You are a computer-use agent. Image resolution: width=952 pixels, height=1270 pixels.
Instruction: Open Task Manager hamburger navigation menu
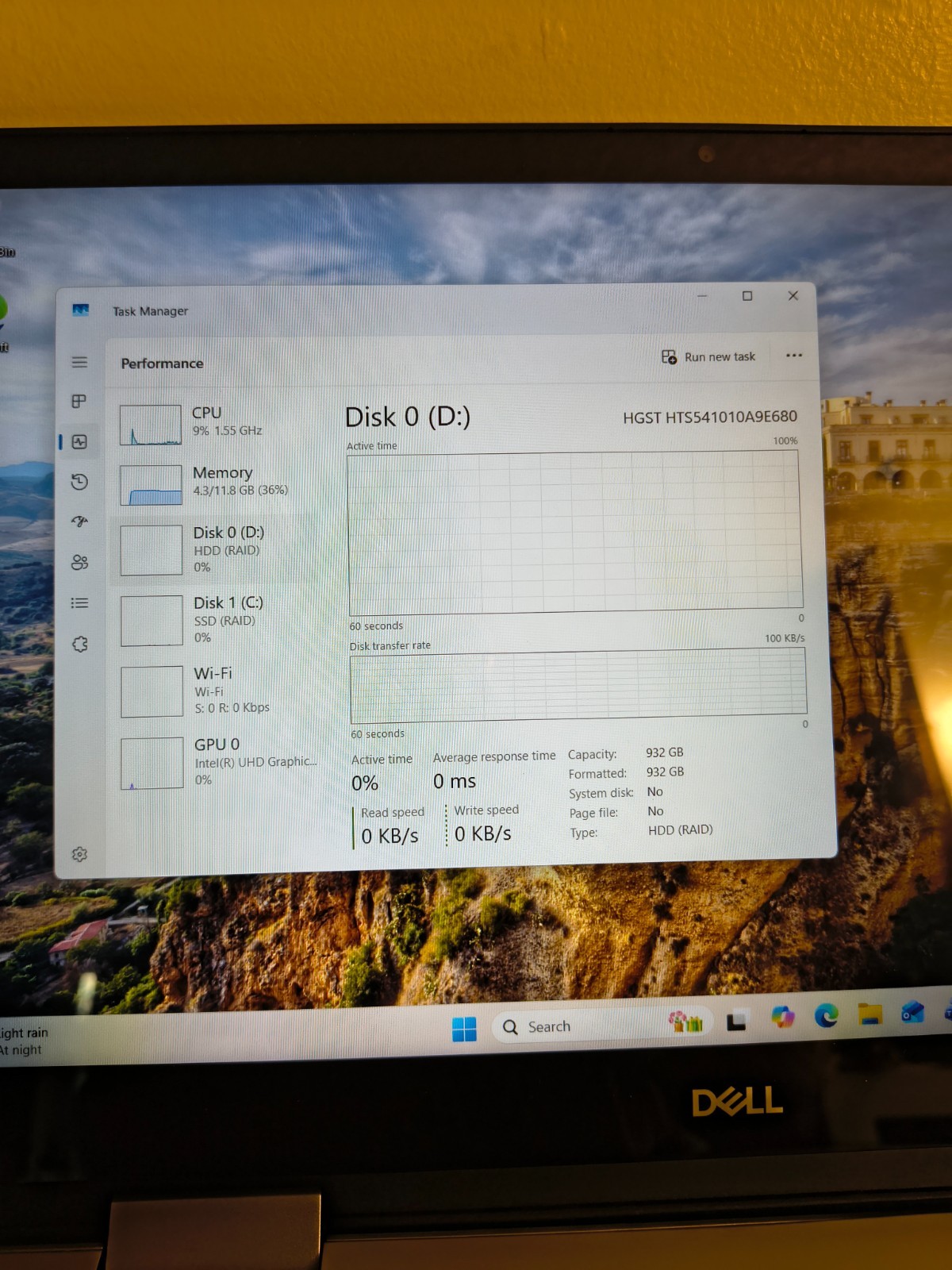coord(79,362)
